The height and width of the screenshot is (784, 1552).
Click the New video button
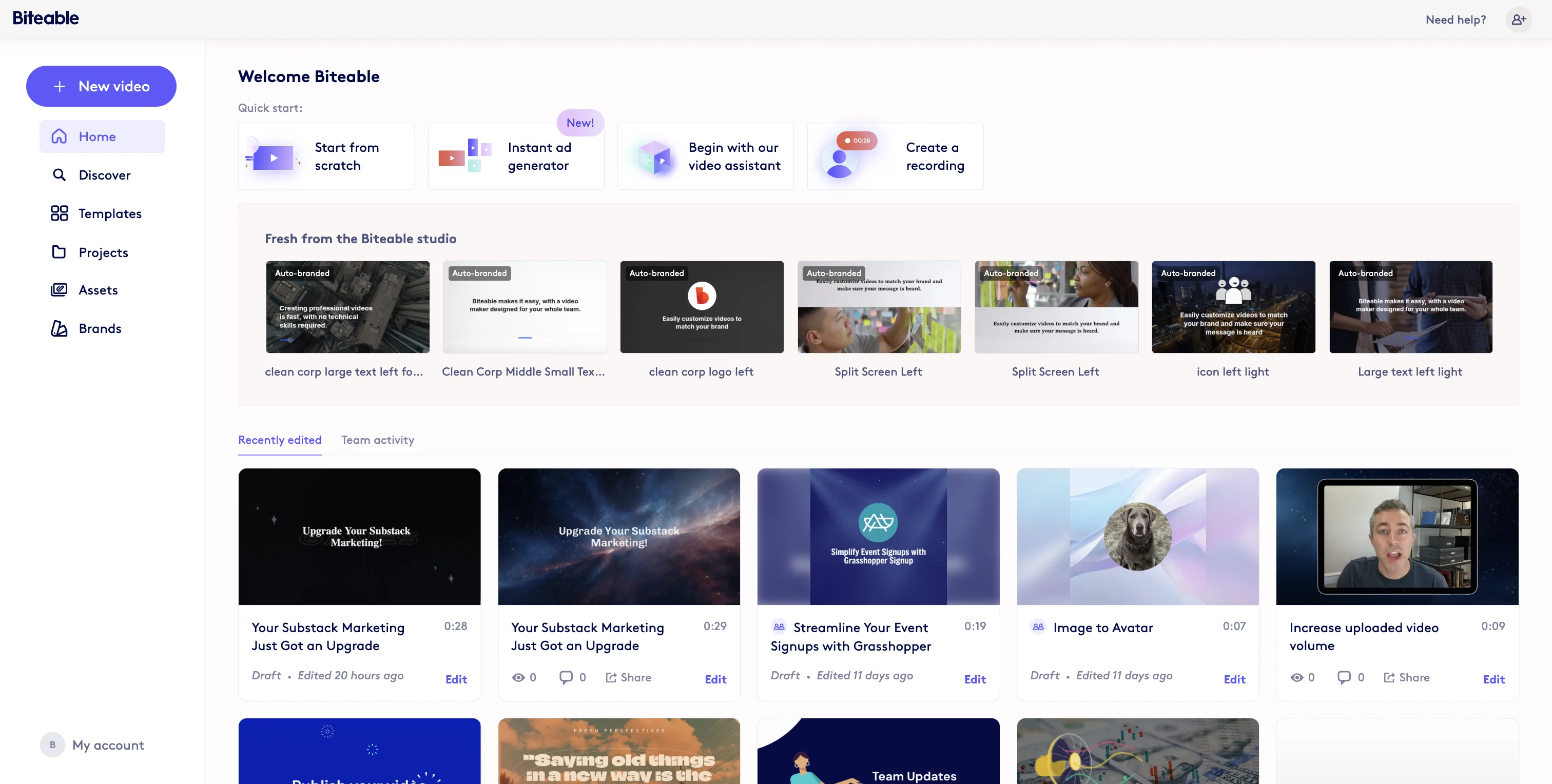[101, 86]
